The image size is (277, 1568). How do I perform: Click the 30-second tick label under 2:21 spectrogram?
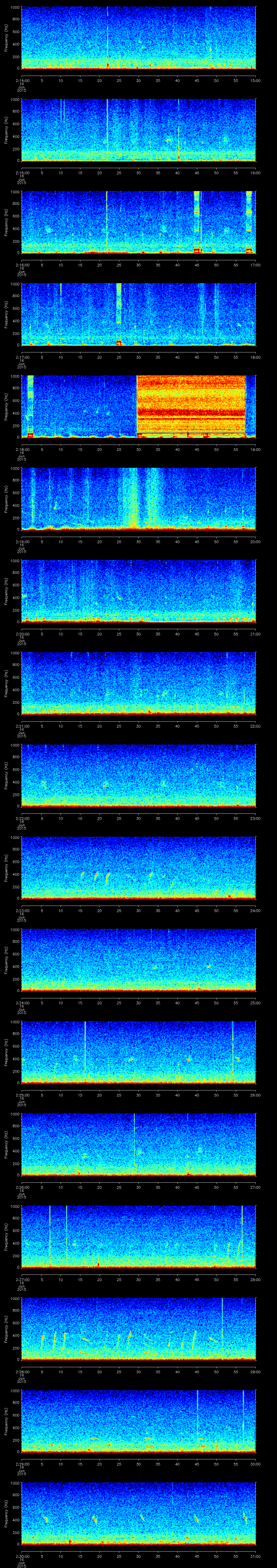(x=138, y=726)
